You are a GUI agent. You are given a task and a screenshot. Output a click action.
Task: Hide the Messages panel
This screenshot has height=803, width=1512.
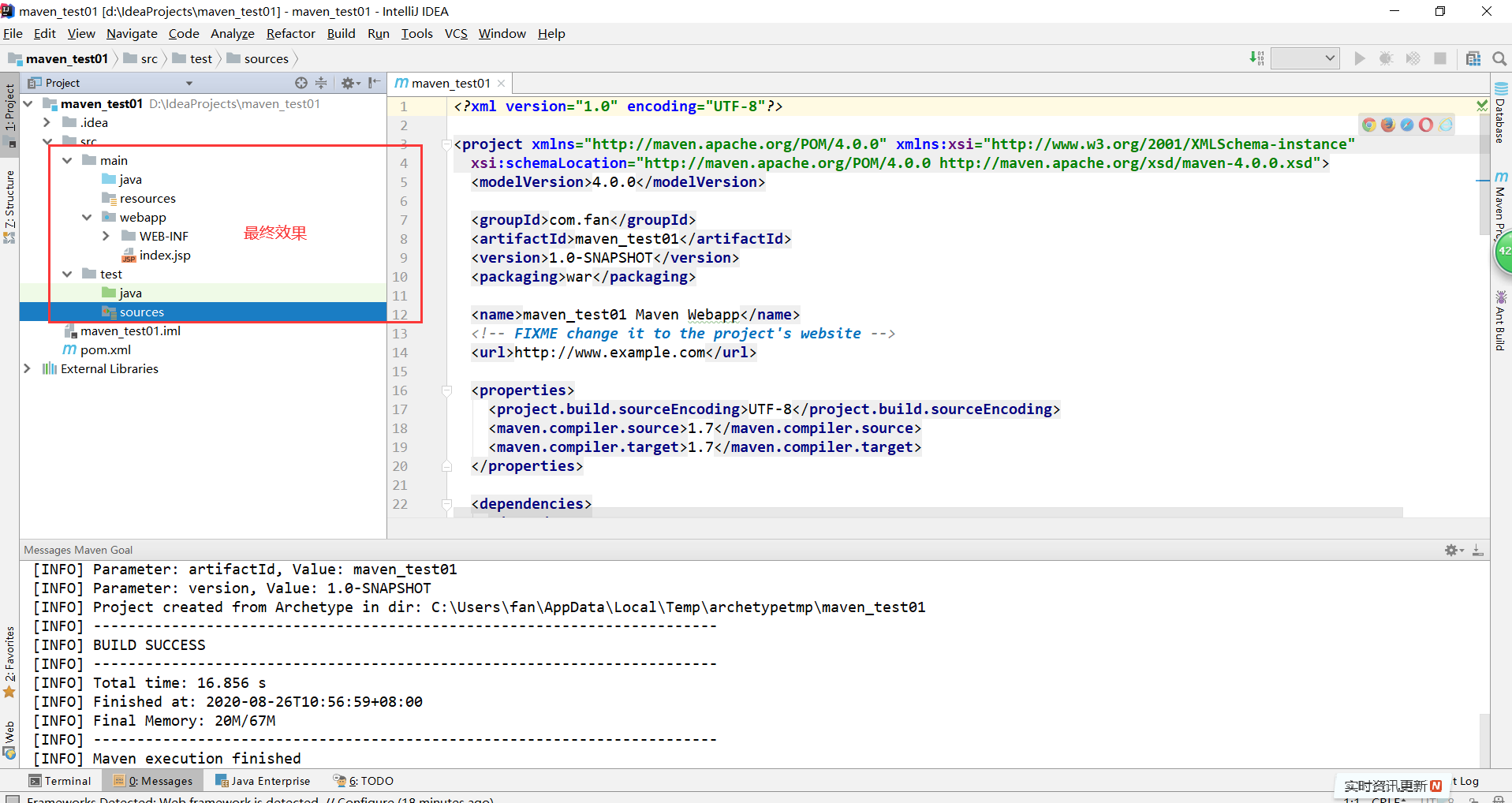pyautogui.click(x=1478, y=550)
